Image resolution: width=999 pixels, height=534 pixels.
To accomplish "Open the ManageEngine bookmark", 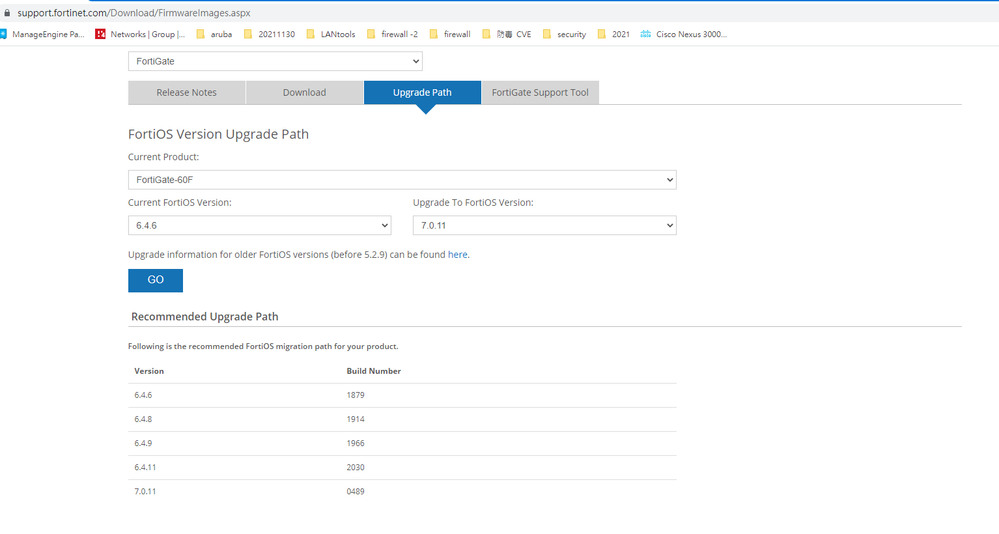I will click(x=45, y=34).
